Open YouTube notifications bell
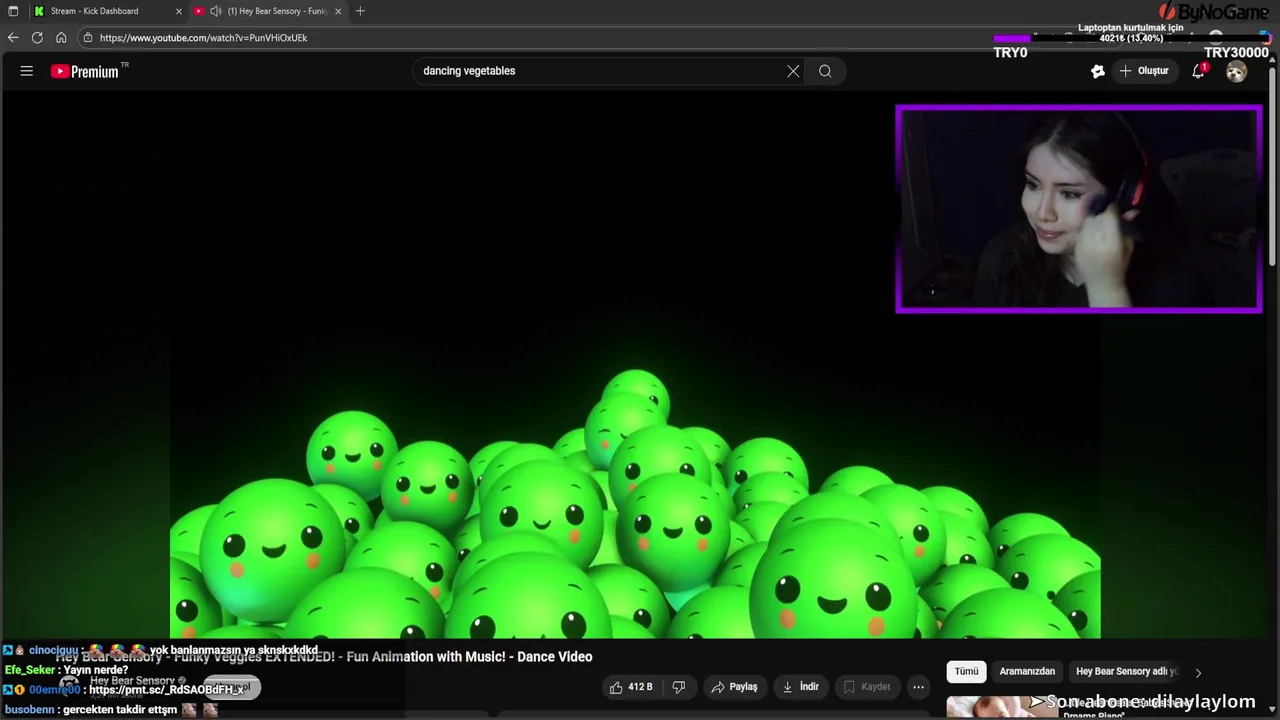Screen dimensions: 1280x720 (x=1198, y=71)
